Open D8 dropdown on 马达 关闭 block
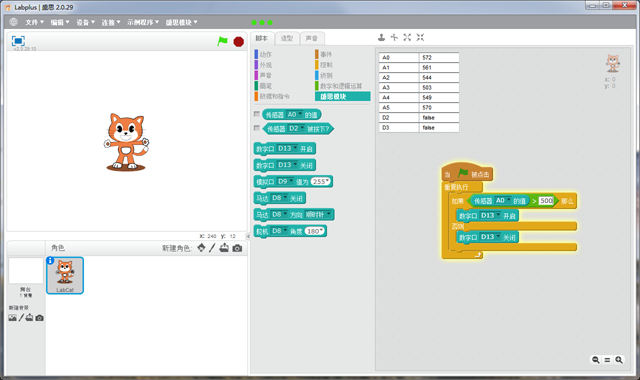Viewport: 640px width, 380px height. point(279,198)
